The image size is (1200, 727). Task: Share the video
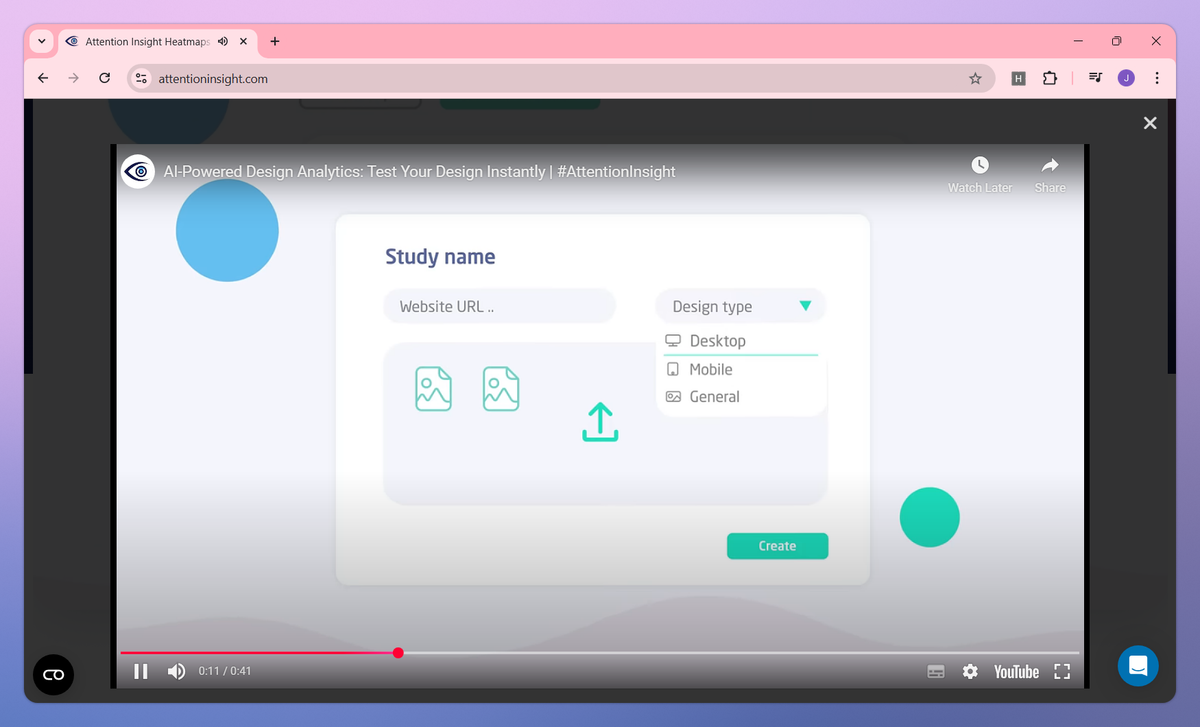(x=1049, y=170)
